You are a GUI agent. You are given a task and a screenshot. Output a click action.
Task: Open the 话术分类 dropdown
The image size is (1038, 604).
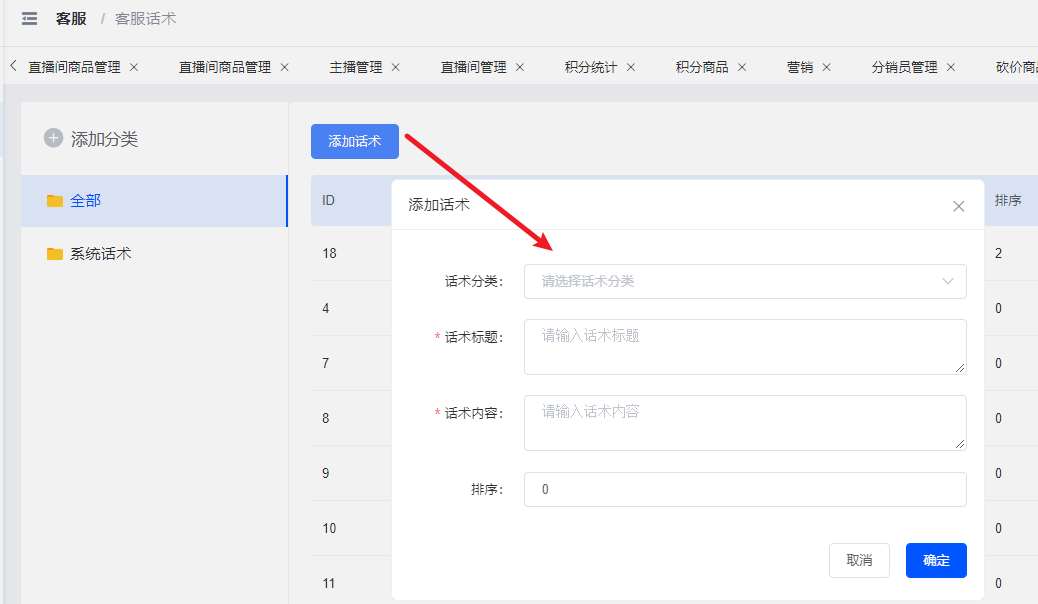pyautogui.click(x=745, y=281)
